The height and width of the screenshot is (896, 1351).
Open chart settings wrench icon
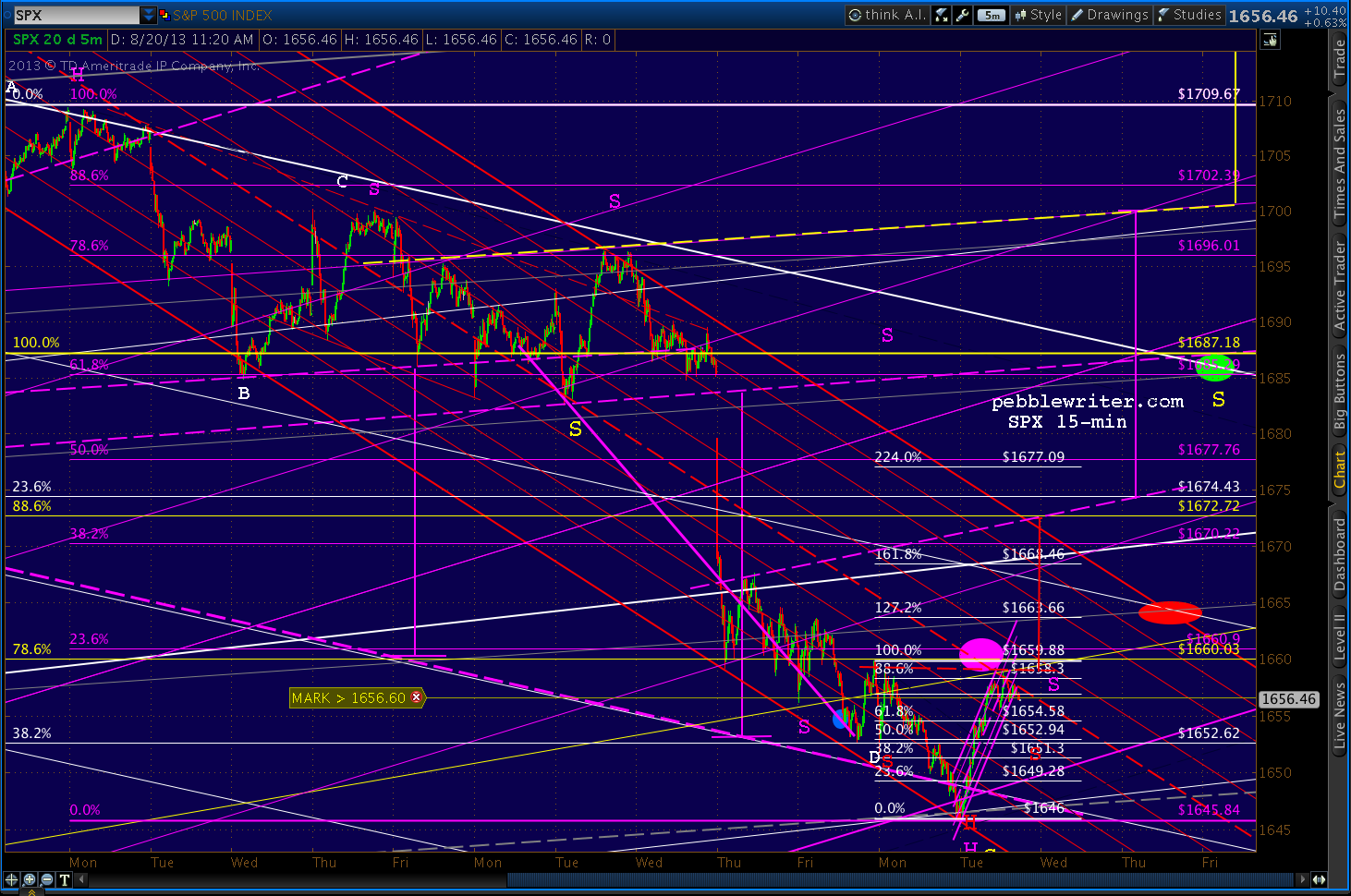click(x=963, y=15)
